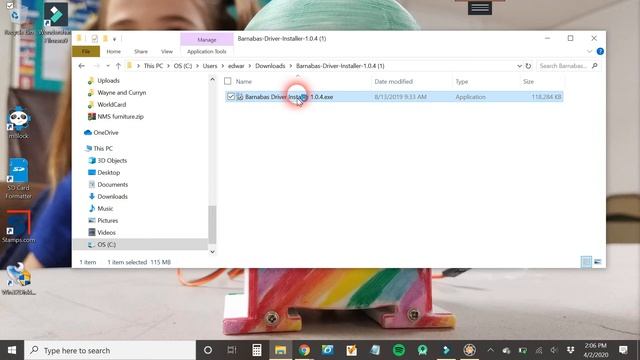Select Music in navigation pane

105,208
